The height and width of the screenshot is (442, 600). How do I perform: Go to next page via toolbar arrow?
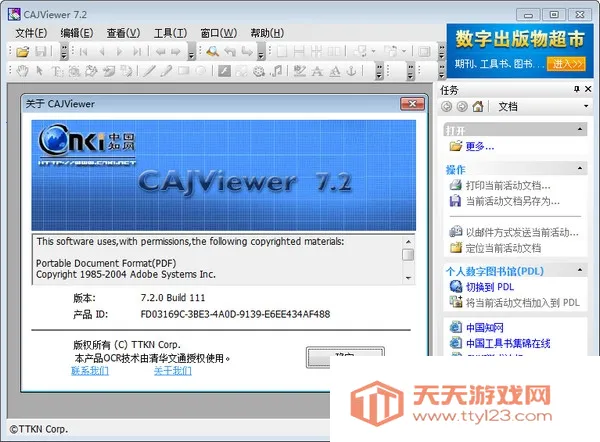click(x=119, y=51)
